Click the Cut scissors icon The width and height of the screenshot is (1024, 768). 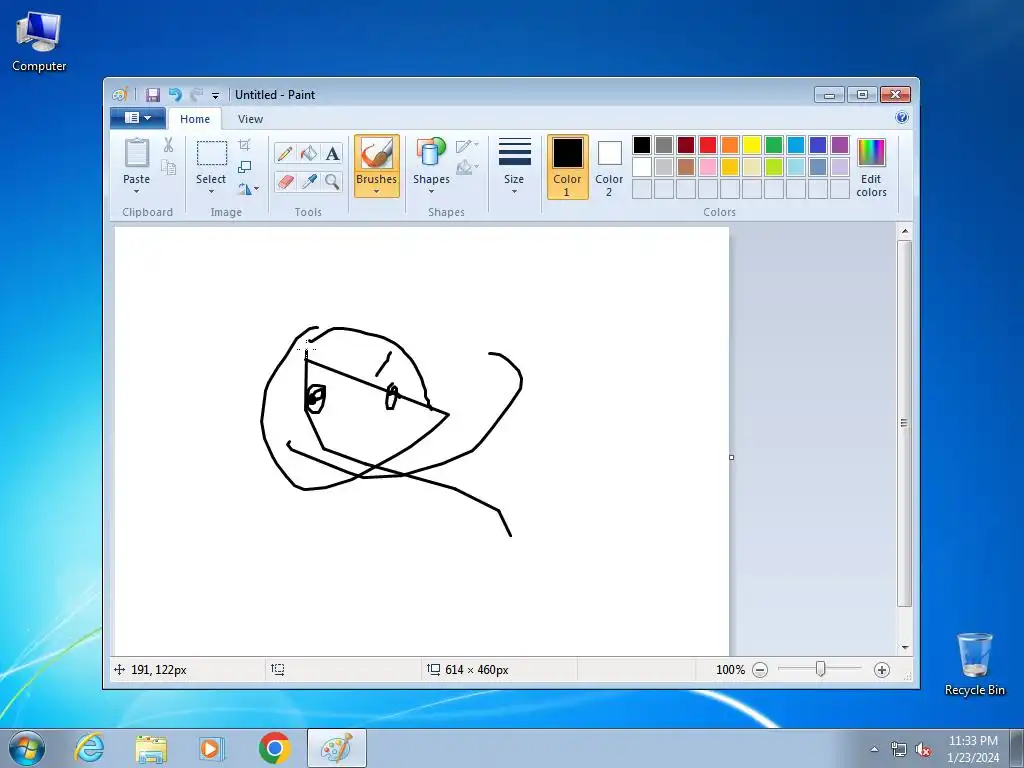pyautogui.click(x=168, y=145)
